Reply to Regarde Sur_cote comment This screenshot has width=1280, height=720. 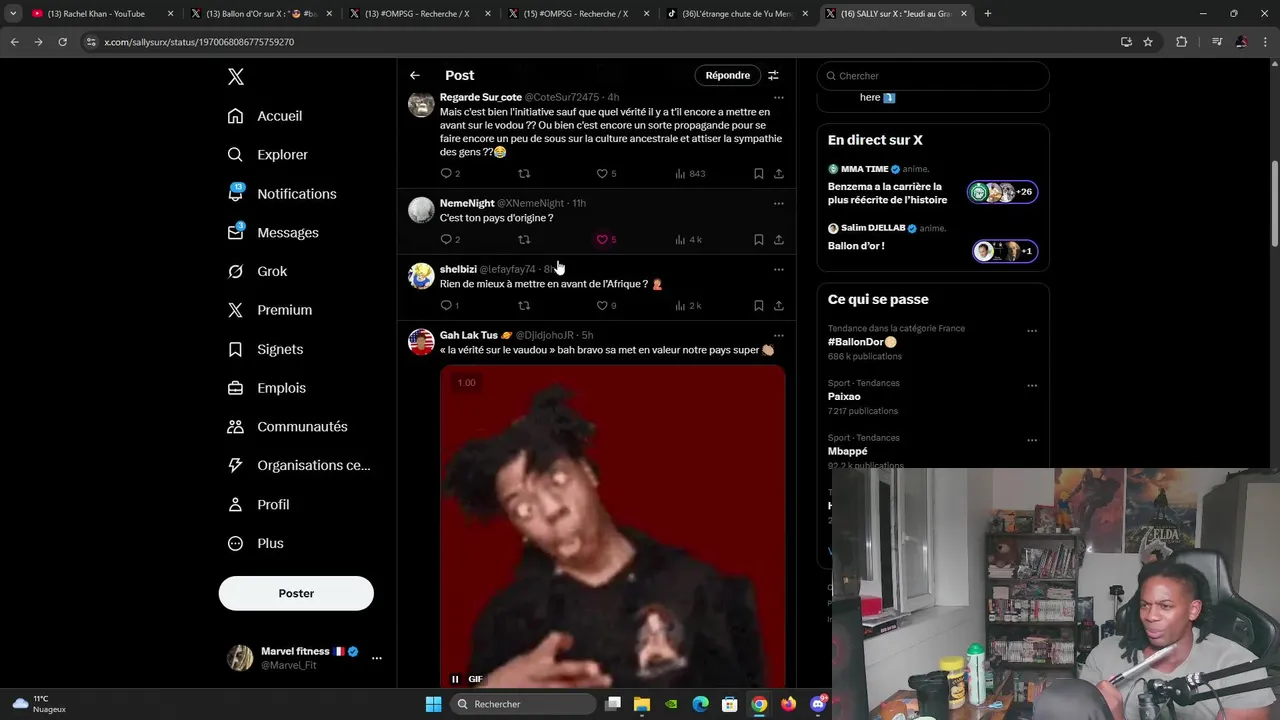450,174
